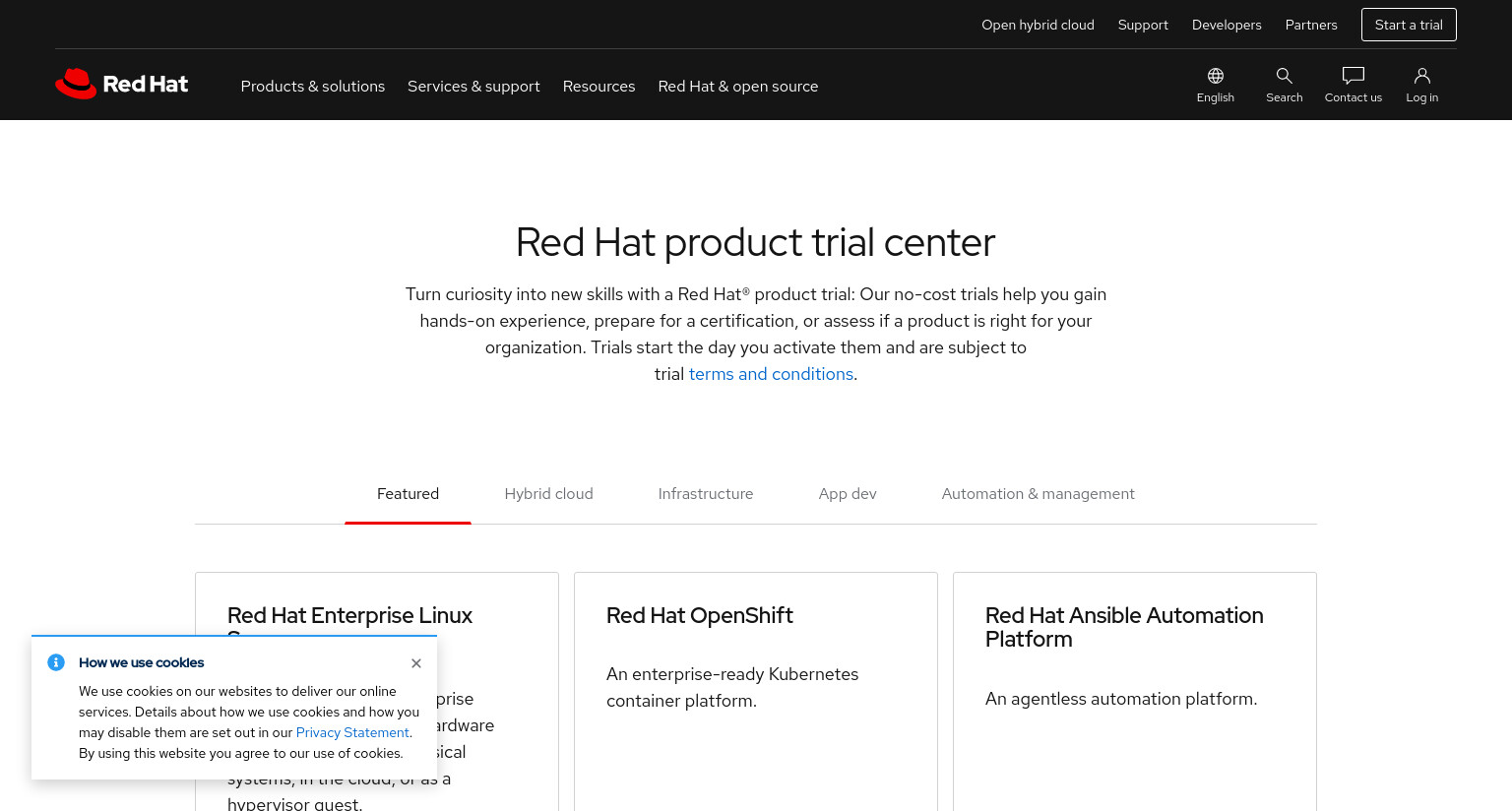Click Red Hat Enterprise Linux card title
Image resolution: width=1512 pixels, height=811 pixels.
pos(349,616)
